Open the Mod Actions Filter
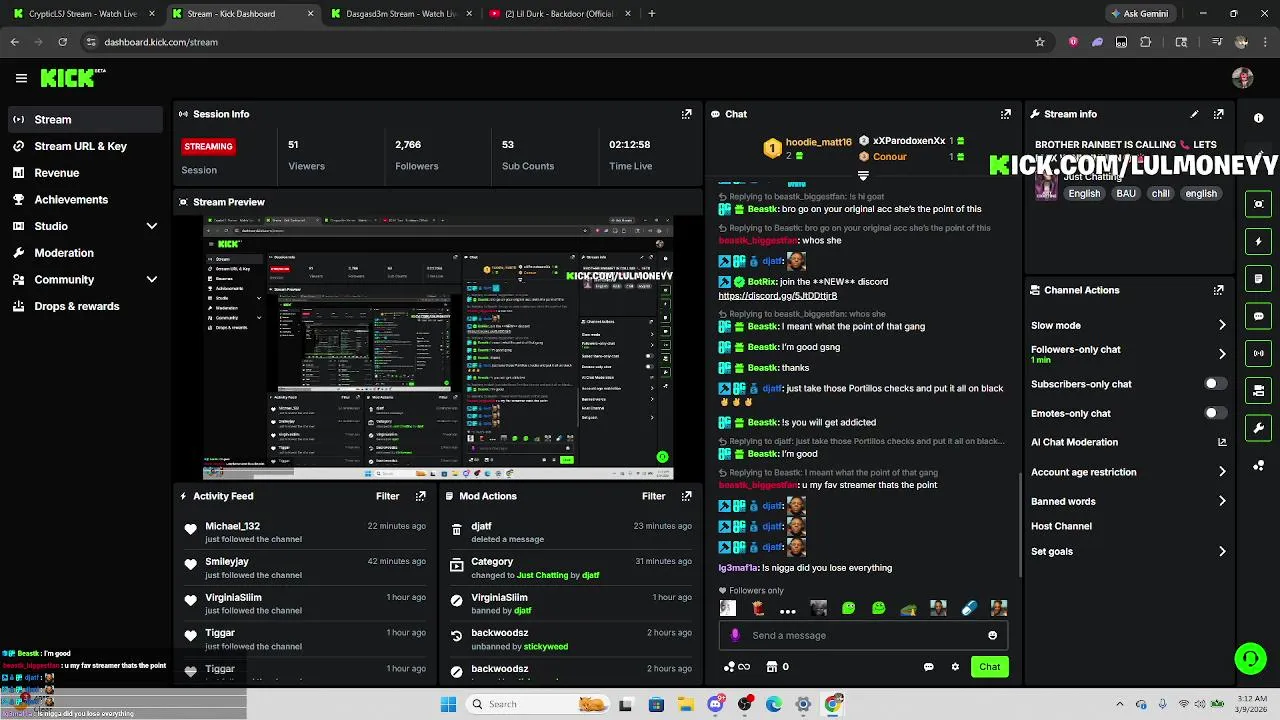 [653, 496]
